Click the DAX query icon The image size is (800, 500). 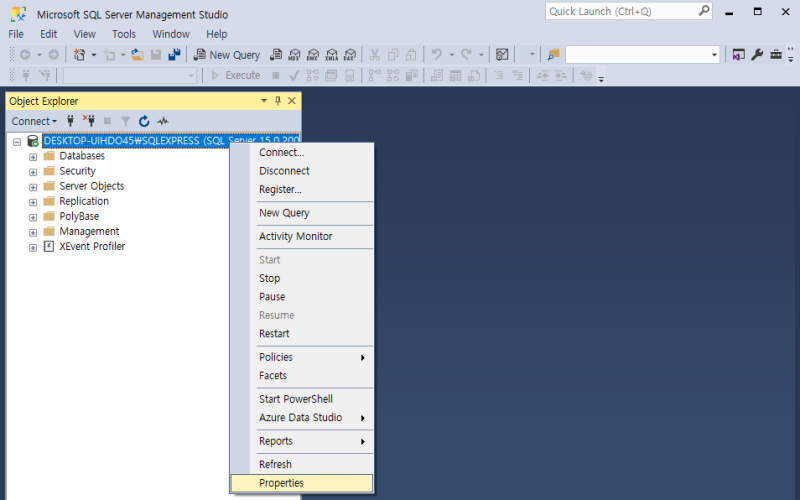[x=350, y=55]
